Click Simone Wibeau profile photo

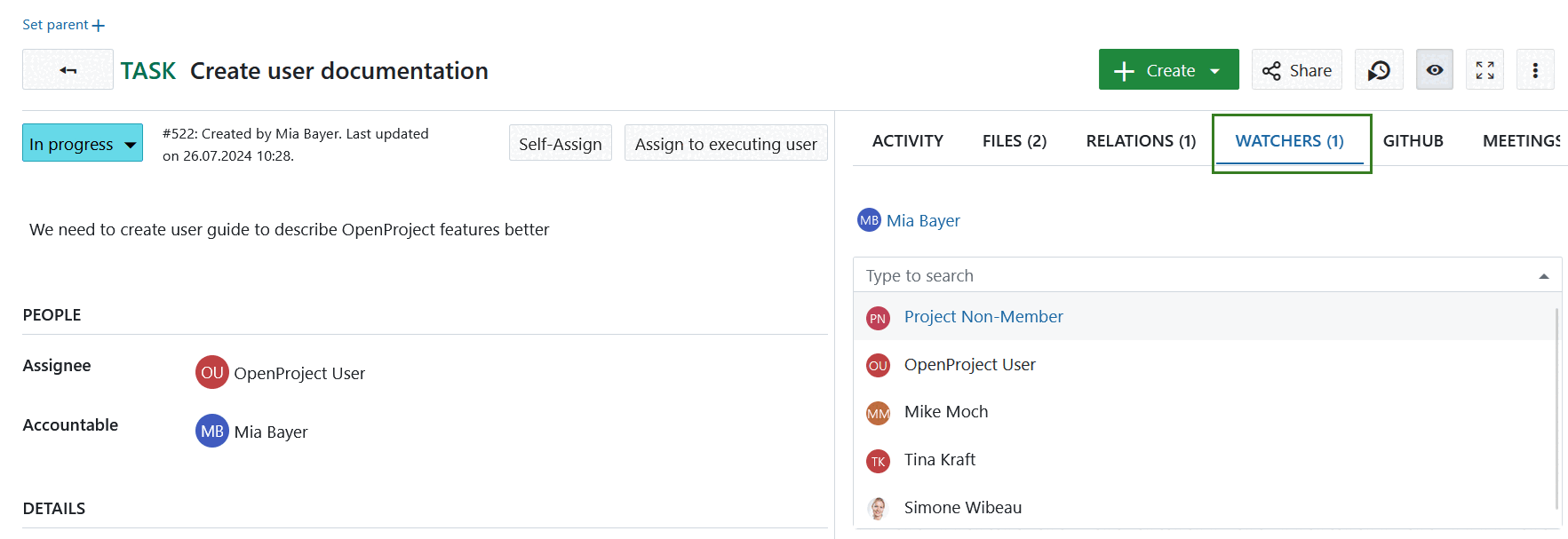878,508
